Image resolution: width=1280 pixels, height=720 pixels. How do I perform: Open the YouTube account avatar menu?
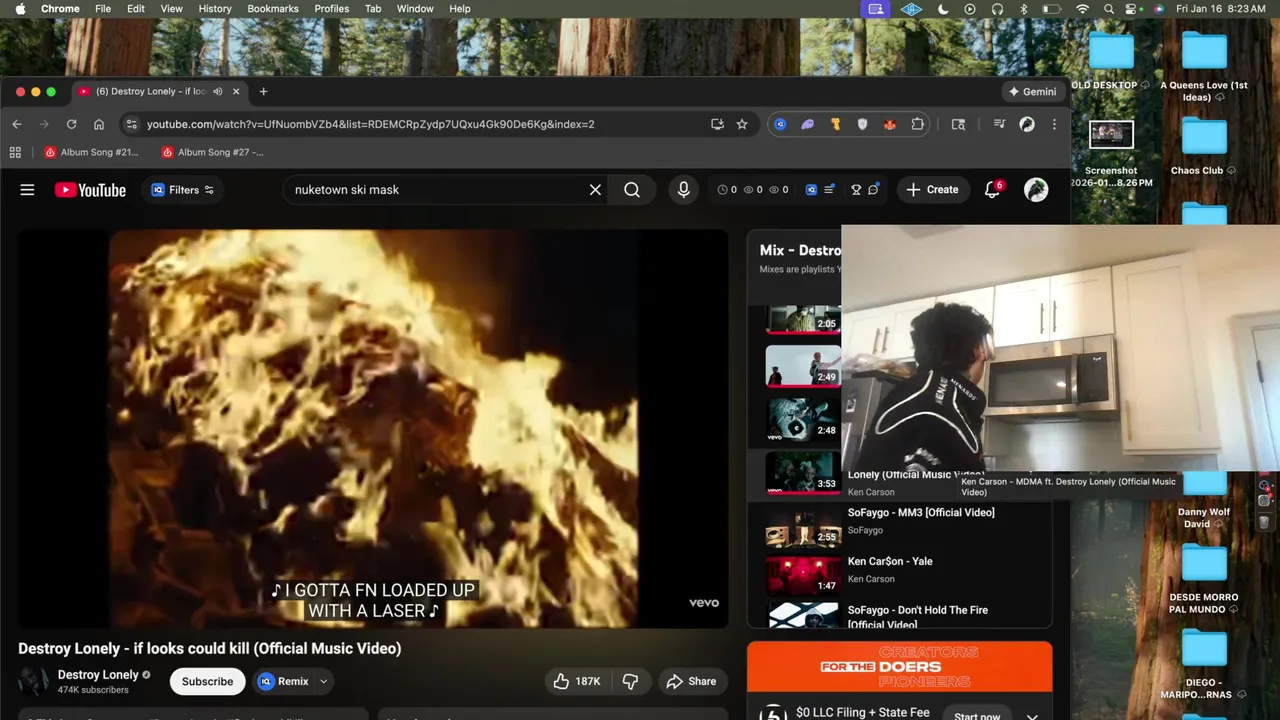pos(1036,190)
